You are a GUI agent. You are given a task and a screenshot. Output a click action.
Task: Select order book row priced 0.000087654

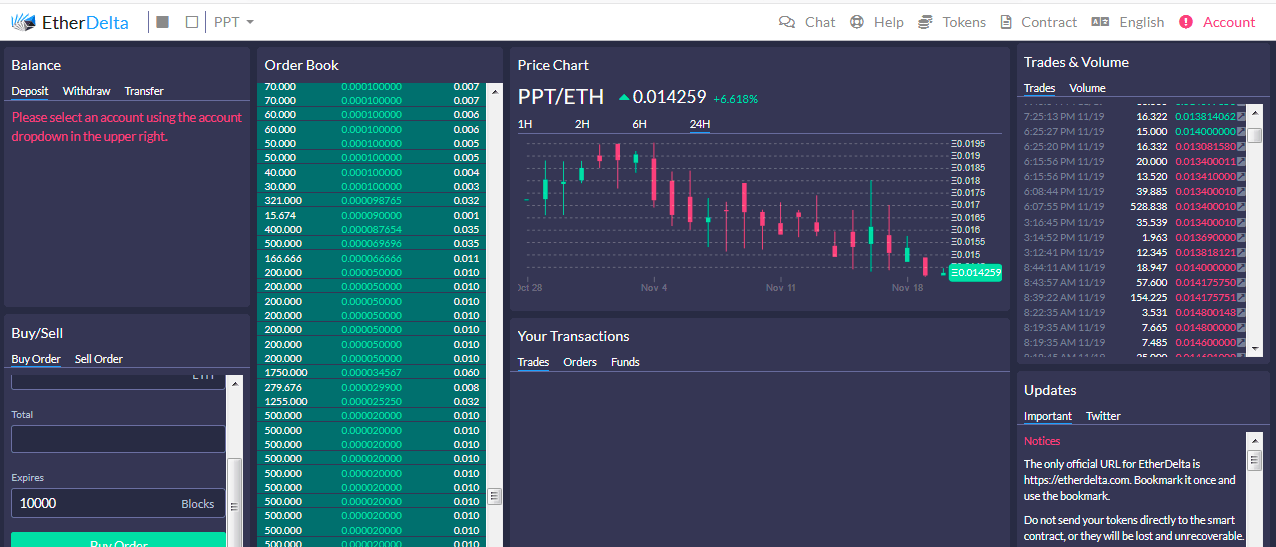pyautogui.click(x=371, y=229)
